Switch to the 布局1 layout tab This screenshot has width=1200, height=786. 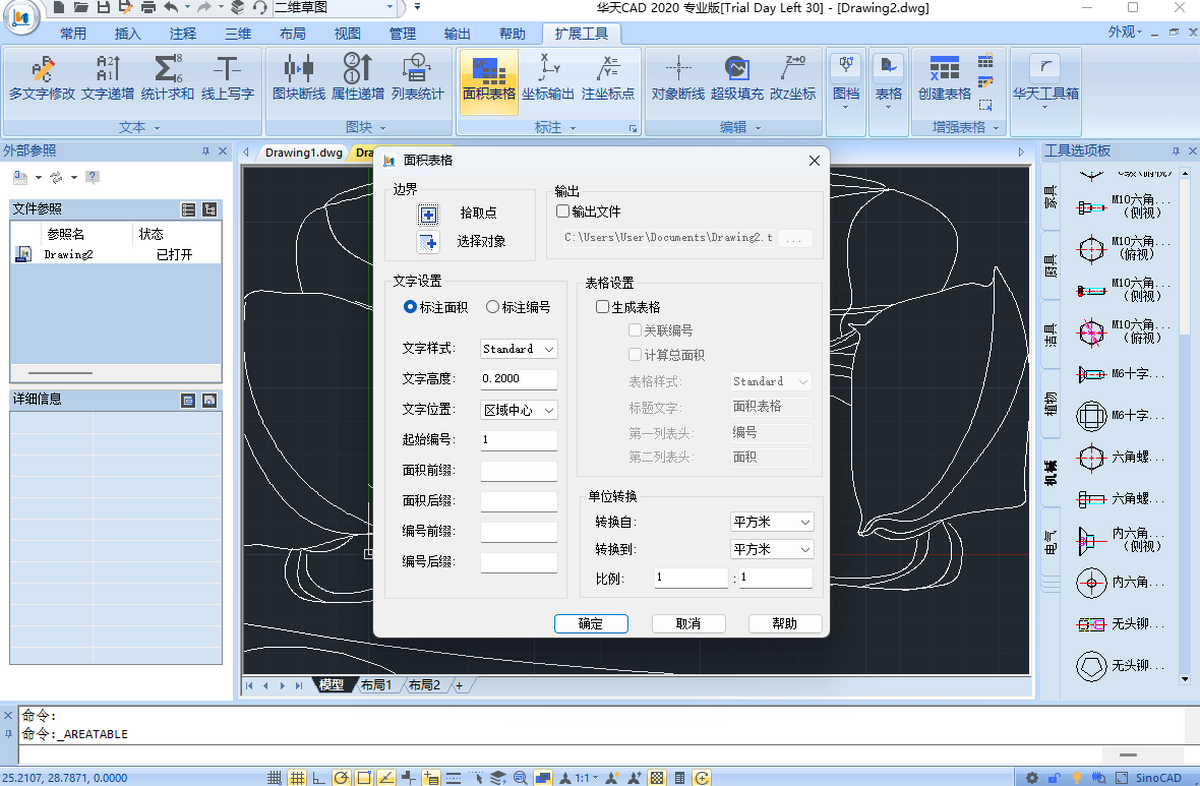[376, 685]
